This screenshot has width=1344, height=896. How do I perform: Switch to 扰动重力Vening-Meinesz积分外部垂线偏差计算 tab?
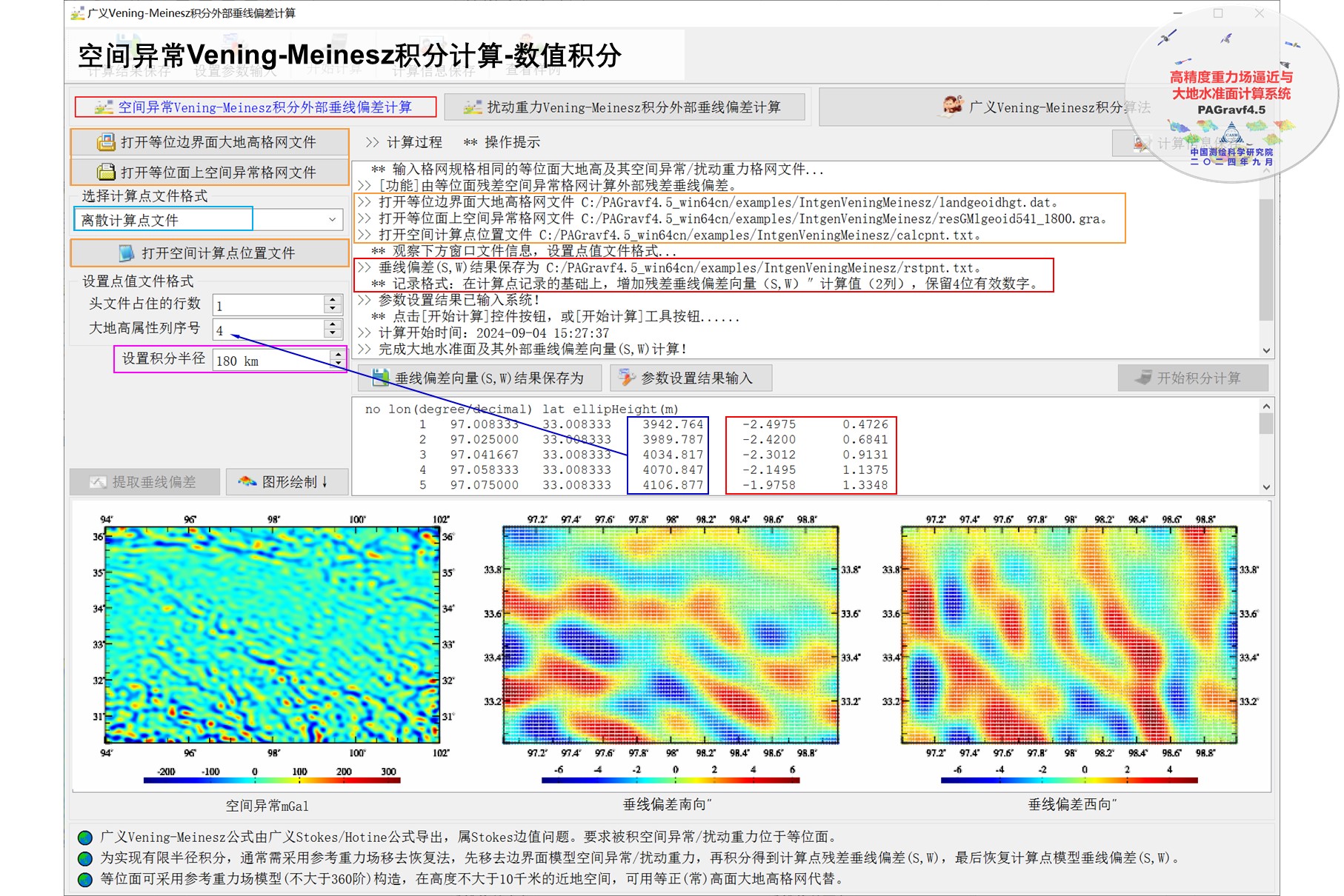(624, 107)
